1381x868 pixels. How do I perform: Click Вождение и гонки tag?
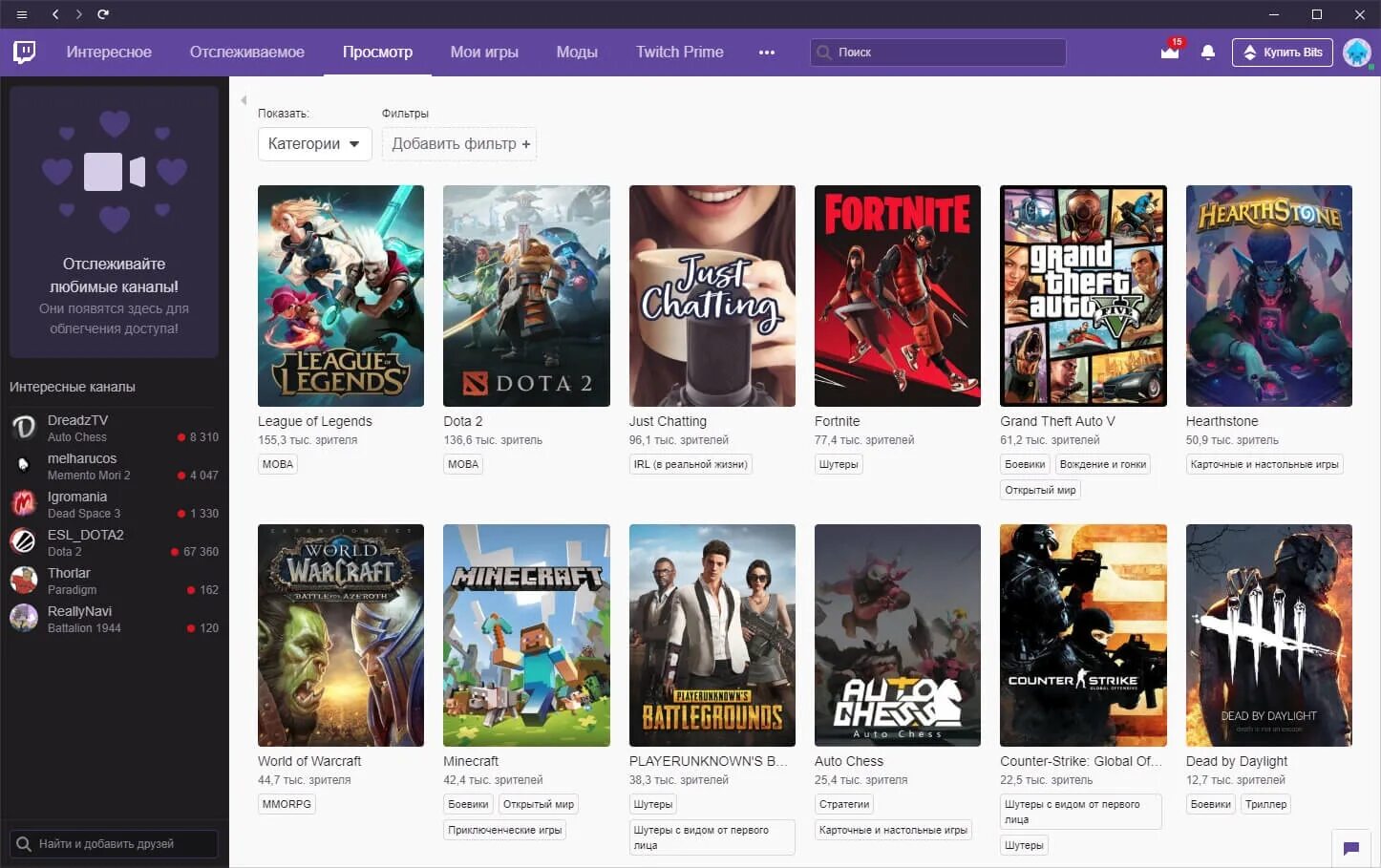coord(1103,464)
